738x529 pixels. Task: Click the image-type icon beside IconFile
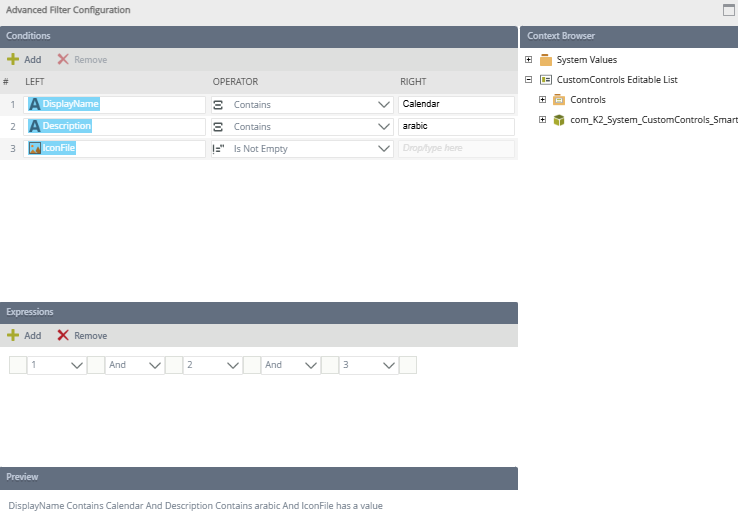pos(35,148)
